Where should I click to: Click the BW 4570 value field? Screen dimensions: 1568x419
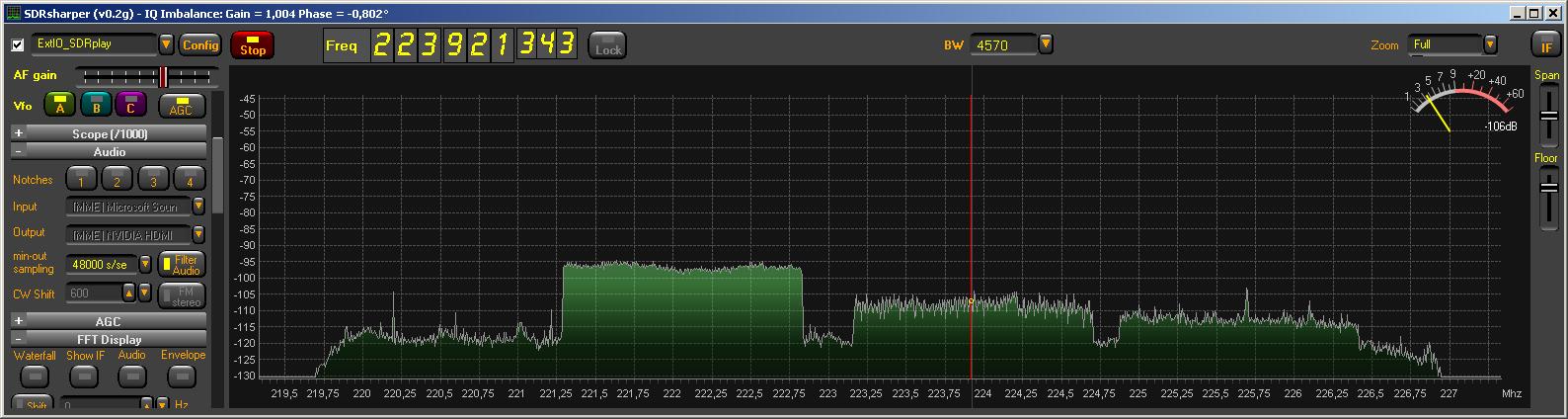click(1003, 44)
